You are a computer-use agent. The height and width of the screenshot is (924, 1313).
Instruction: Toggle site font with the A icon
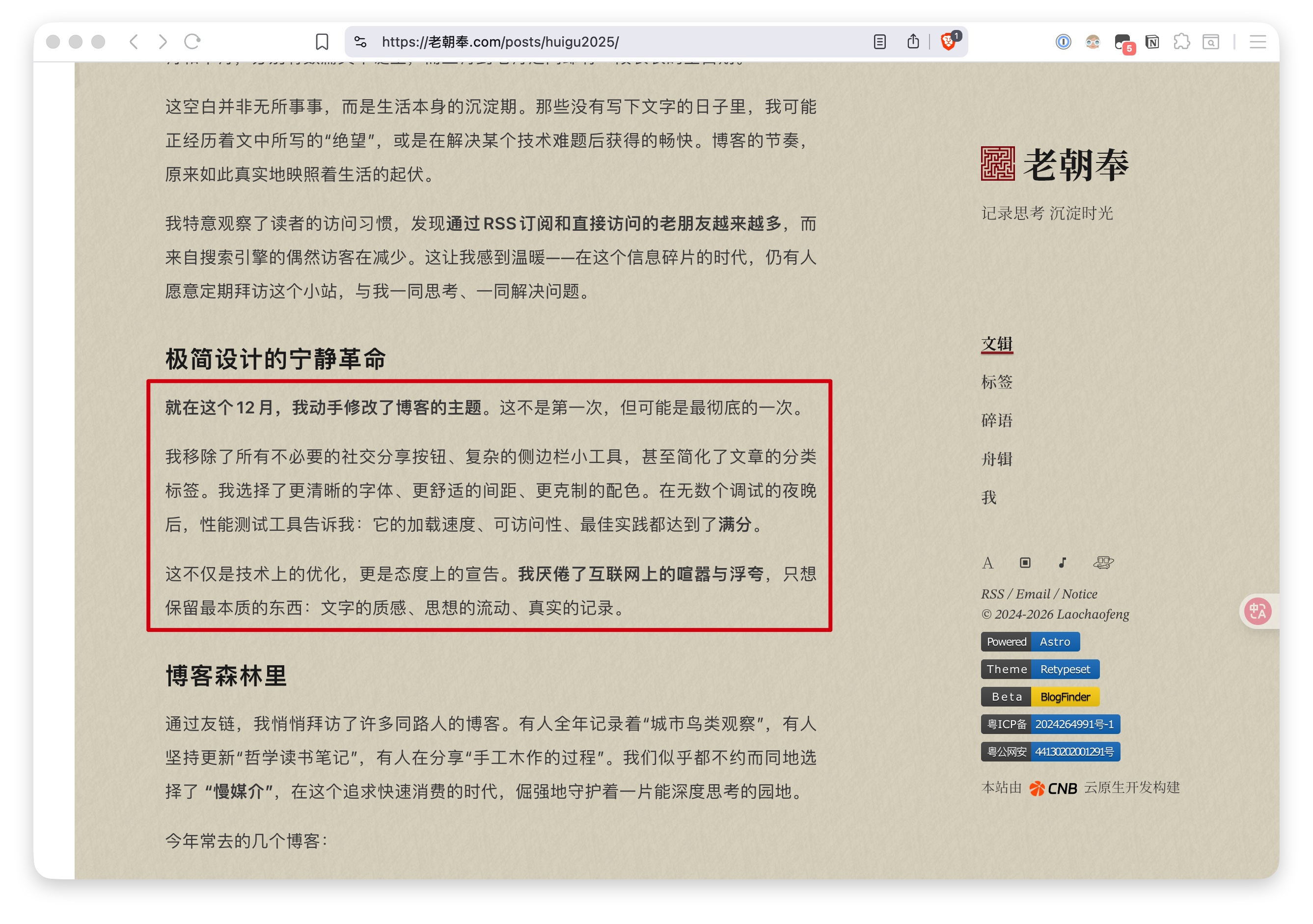[987, 563]
